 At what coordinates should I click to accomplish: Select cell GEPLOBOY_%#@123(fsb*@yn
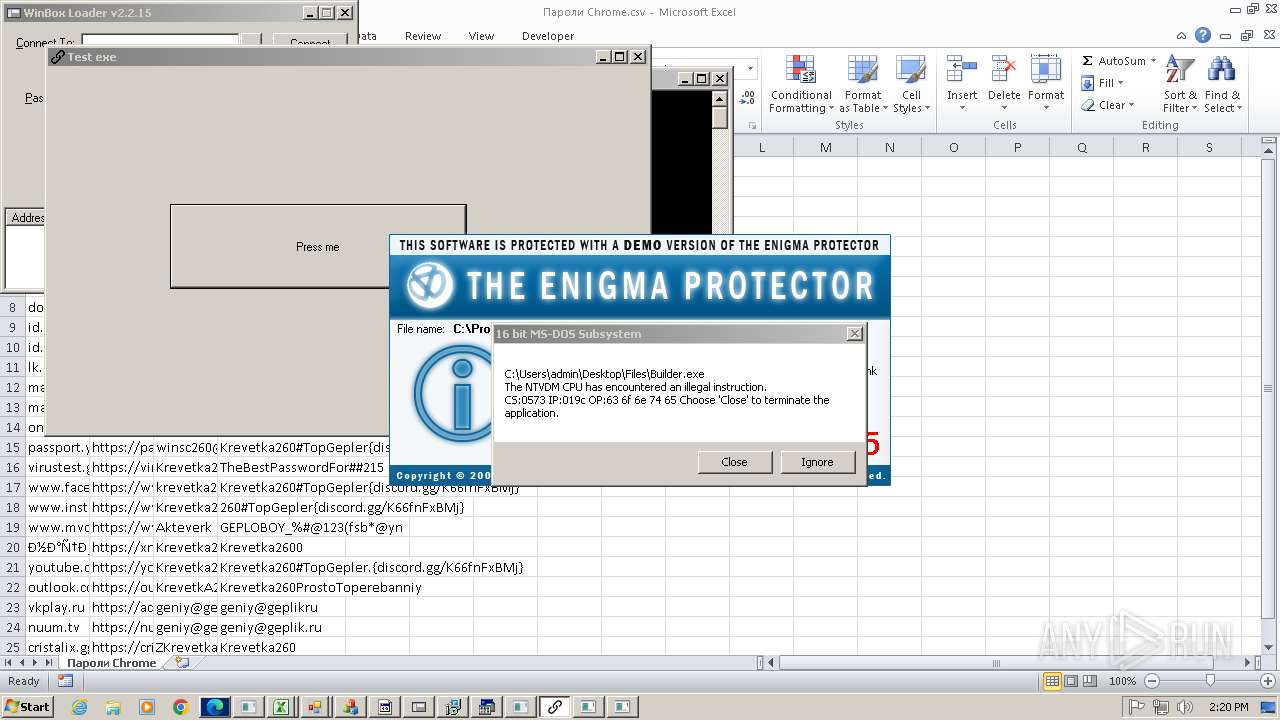pos(311,527)
